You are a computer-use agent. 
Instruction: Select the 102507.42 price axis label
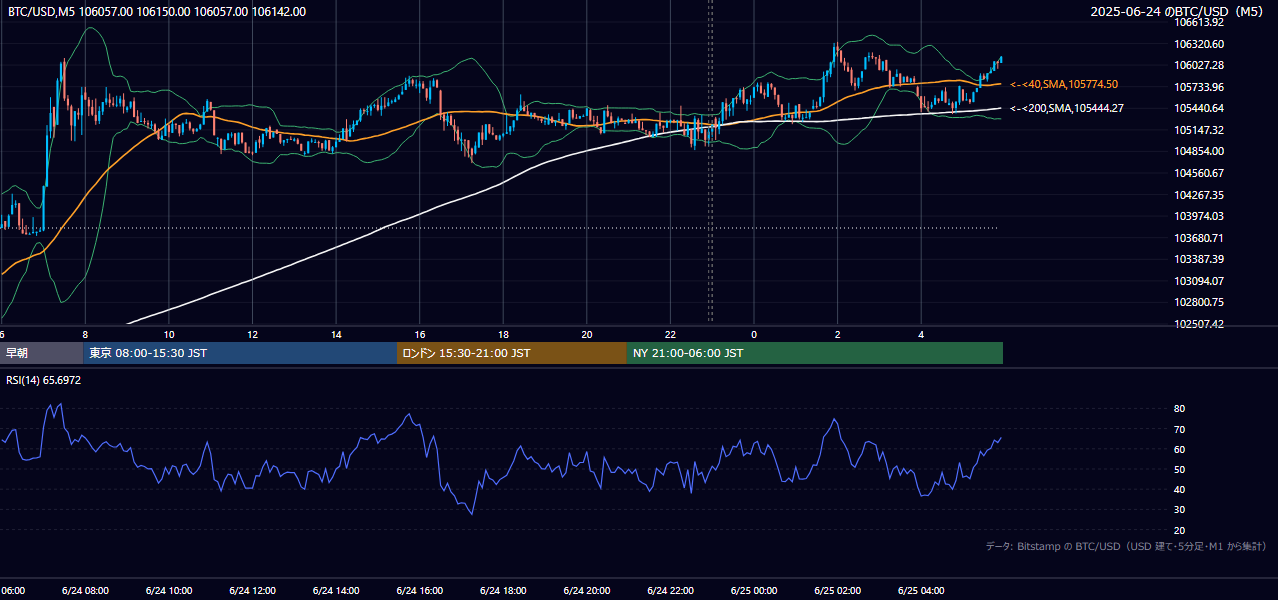(1199, 324)
